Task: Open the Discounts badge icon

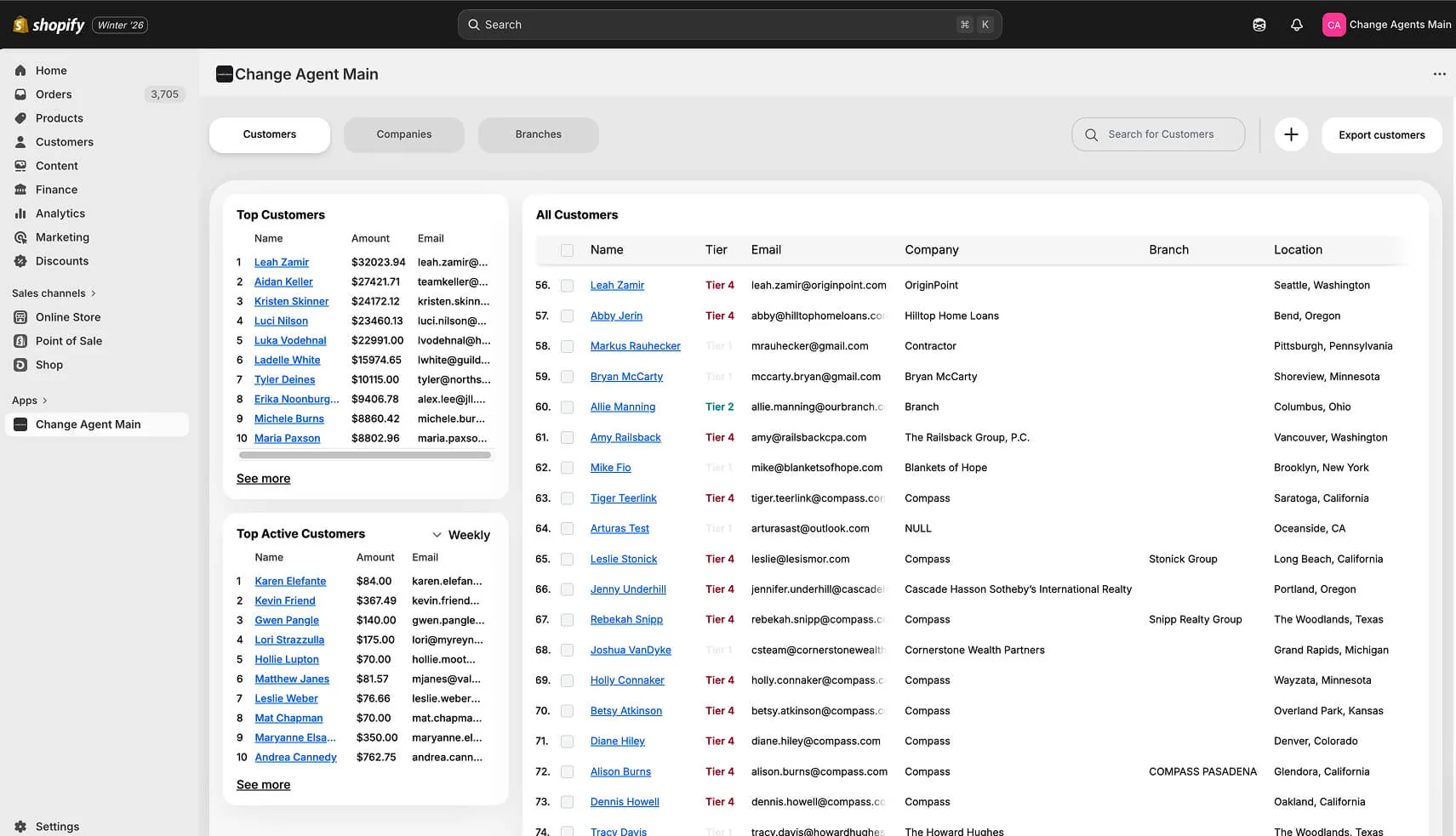Action: click(20, 261)
